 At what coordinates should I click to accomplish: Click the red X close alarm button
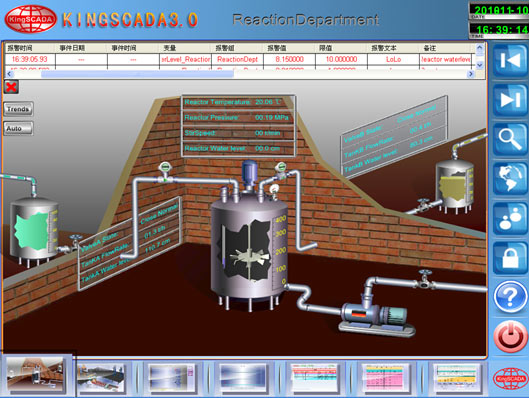click(11, 87)
